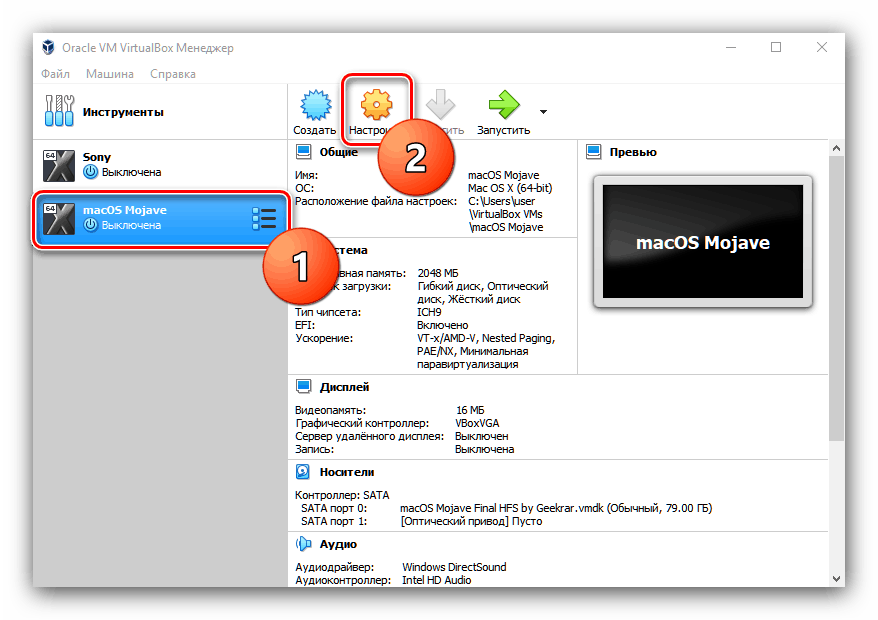This screenshot has height=620, width=878.
Task: Click the Превью section header
Action: point(633,152)
